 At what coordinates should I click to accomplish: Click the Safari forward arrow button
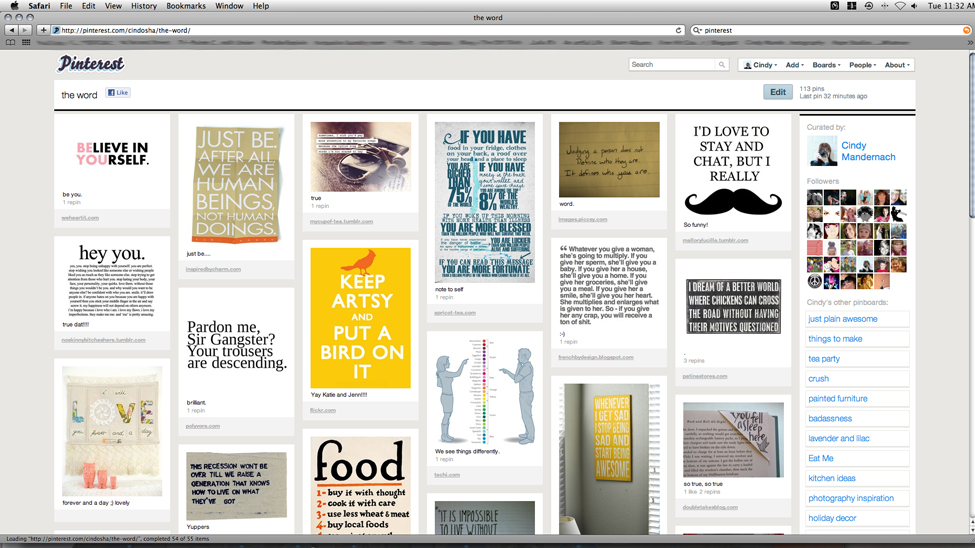(25, 30)
